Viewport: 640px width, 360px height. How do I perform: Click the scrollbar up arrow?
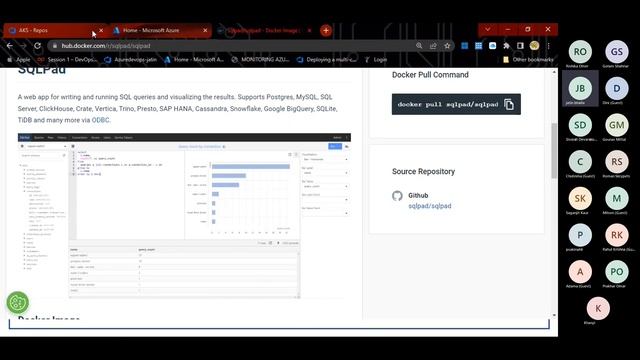[554, 72]
